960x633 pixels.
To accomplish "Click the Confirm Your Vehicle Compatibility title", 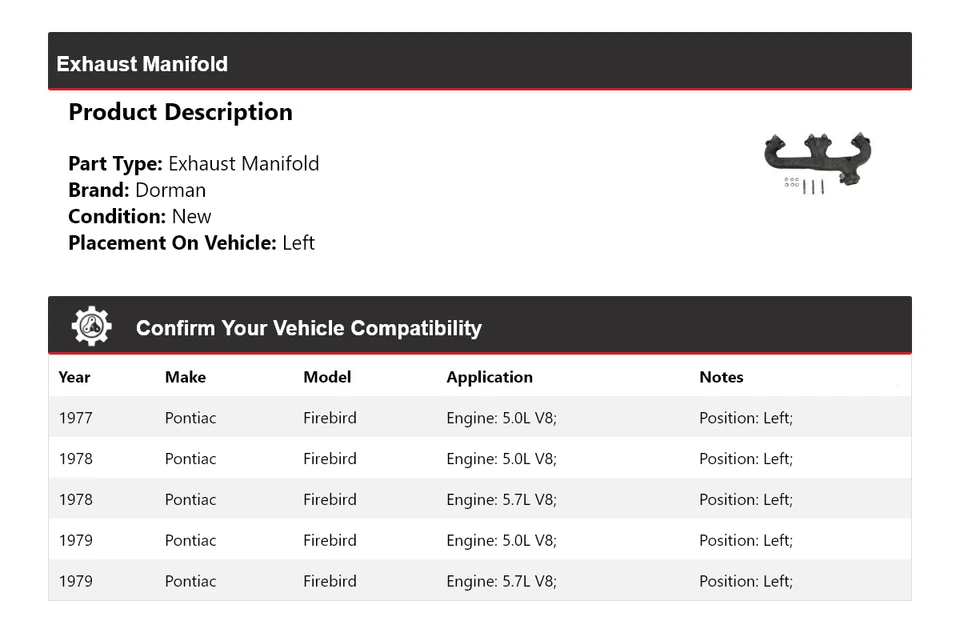I will (x=308, y=328).
